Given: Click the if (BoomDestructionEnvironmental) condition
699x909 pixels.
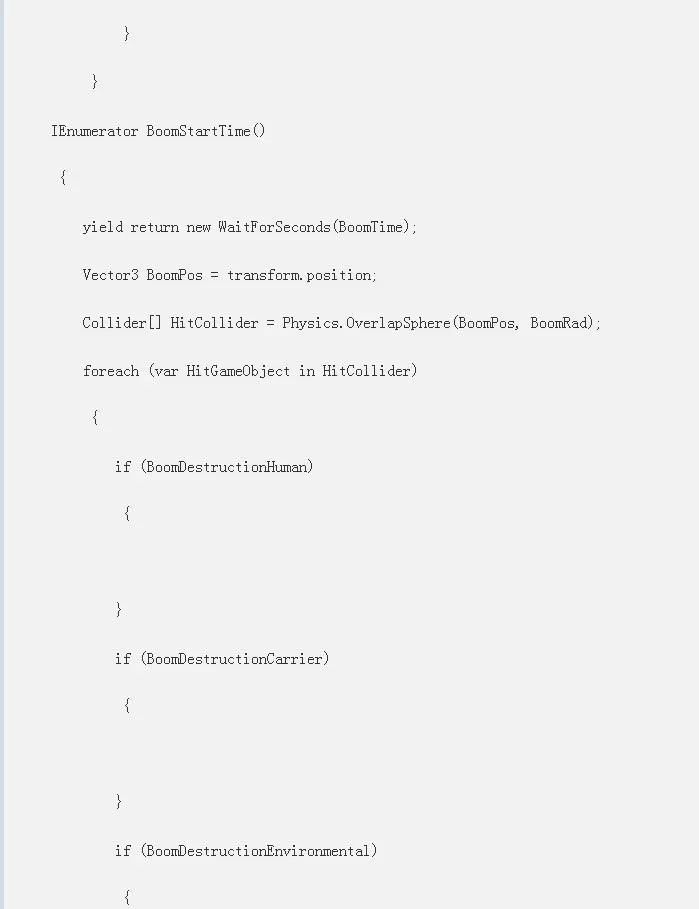Looking at the screenshot, I should tap(246, 850).
